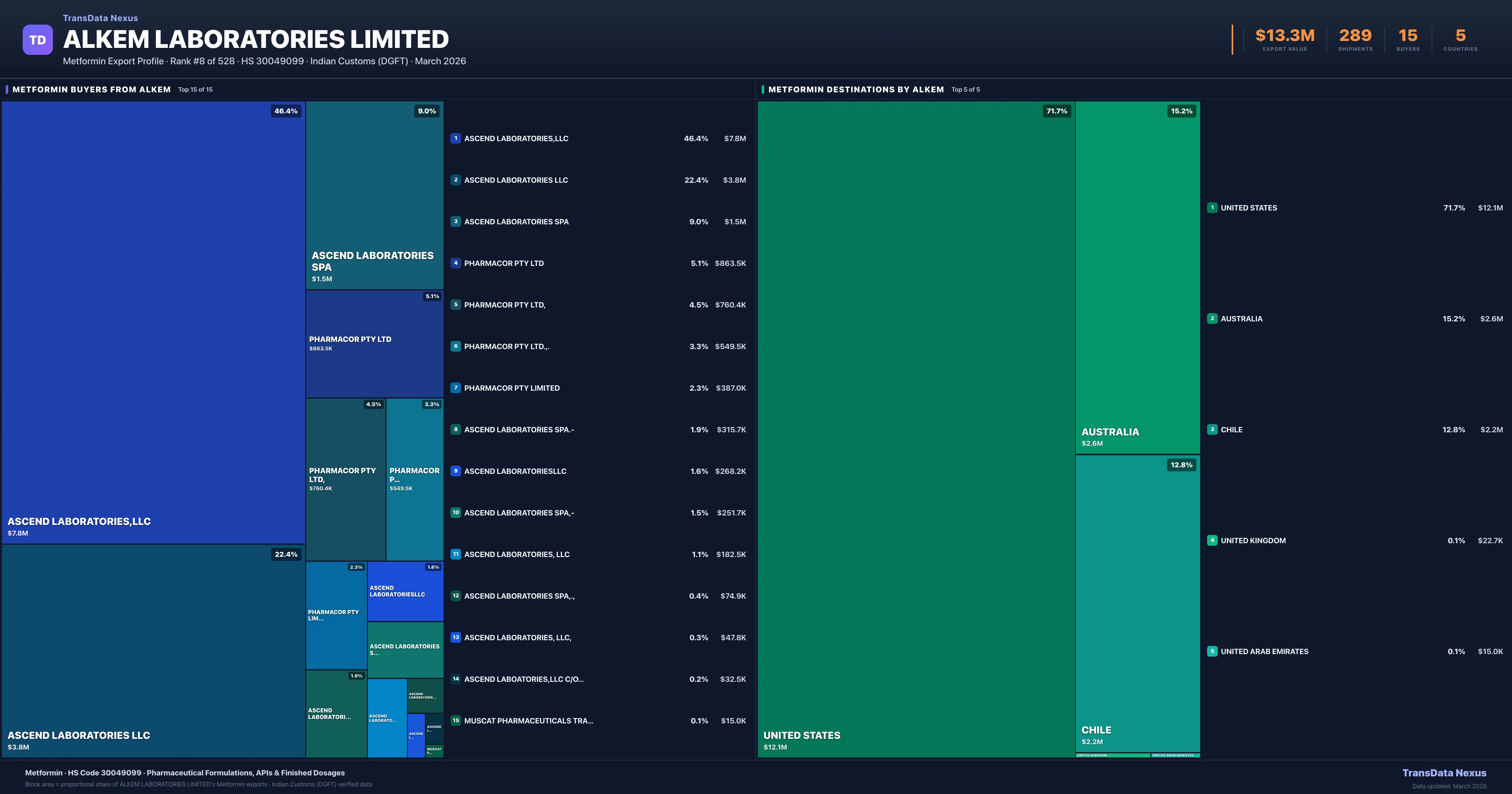Click the purple TD logo icon
This screenshot has height=794, width=1512.
click(x=37, y=40)
